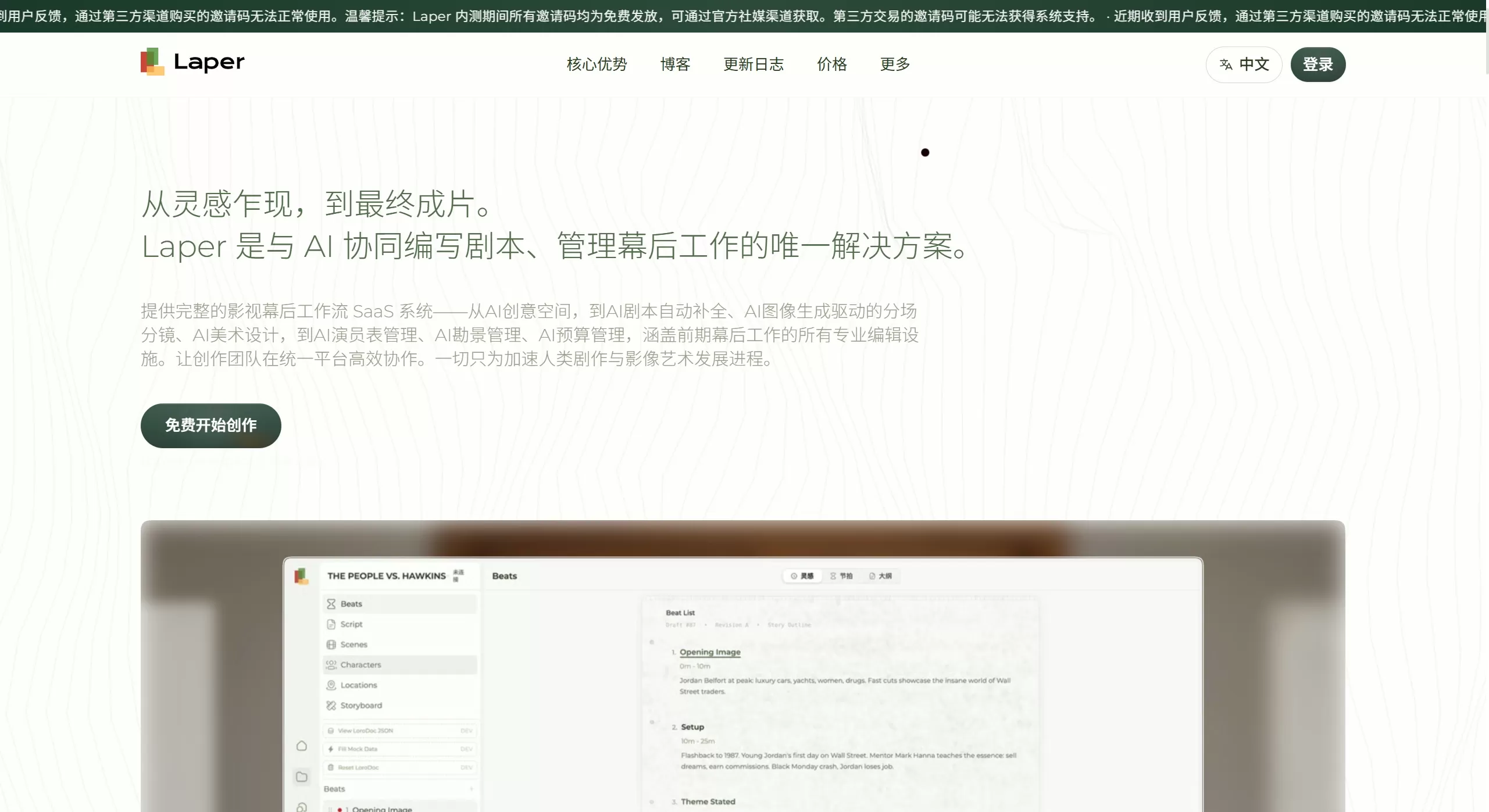Screen dimensions: 1489x812
Task: Switch to the 节拍 segment tab
Action: (x=841, y=576)
